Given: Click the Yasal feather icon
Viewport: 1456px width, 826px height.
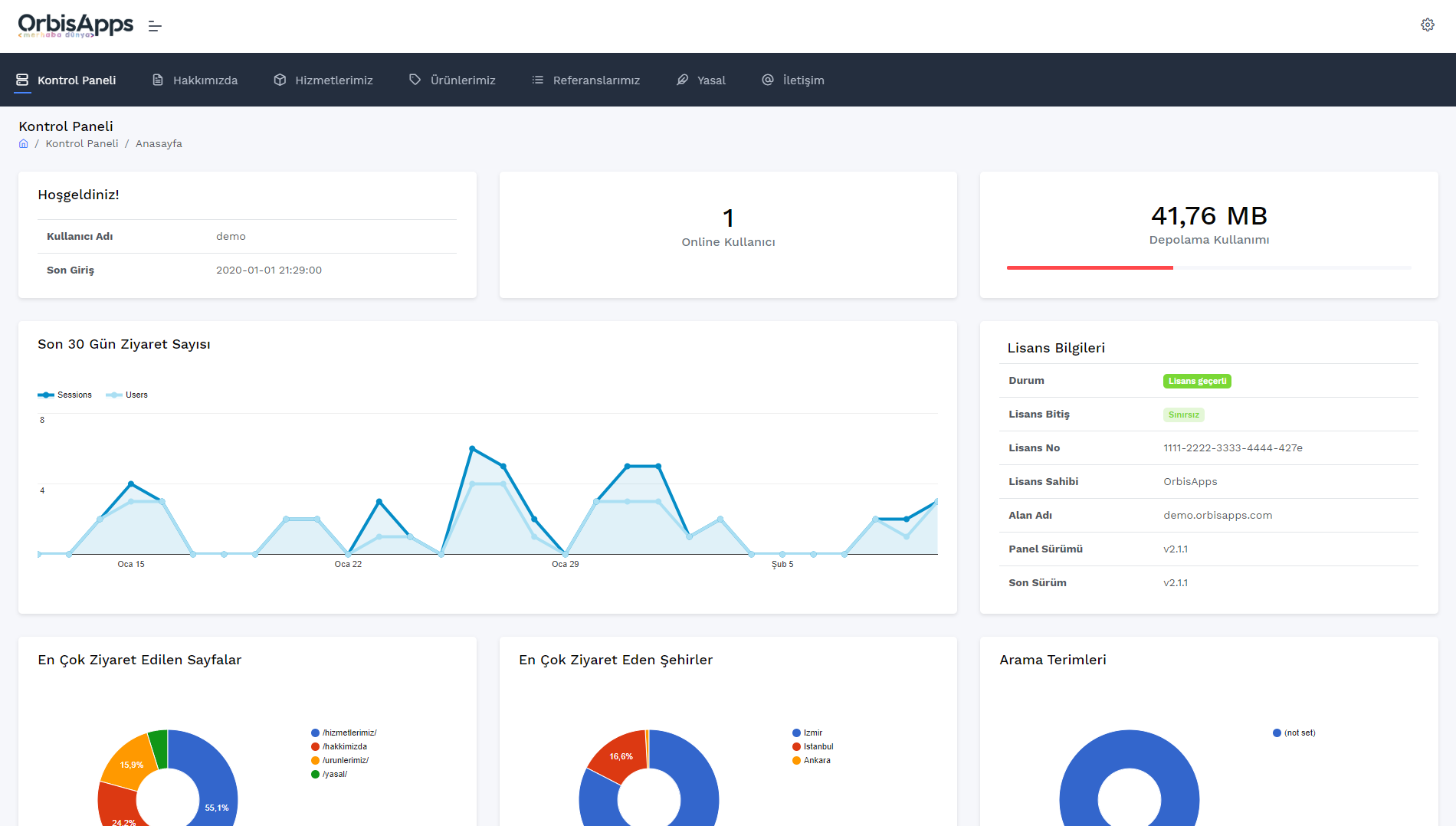Looking at the screenshot, I should click(682, 80).
